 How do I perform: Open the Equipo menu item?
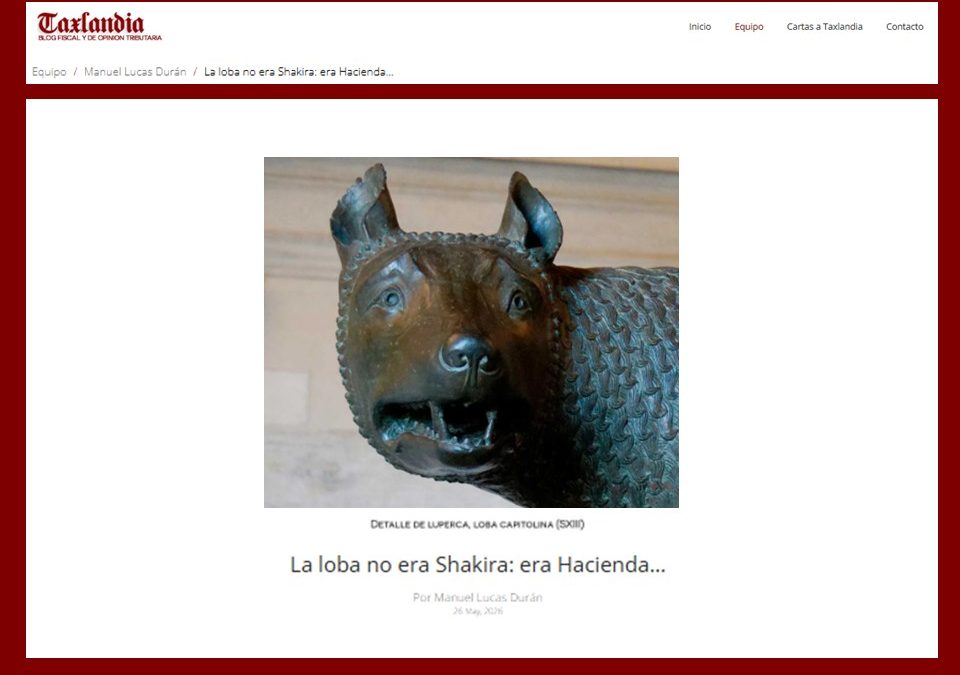tap(749, 26)
